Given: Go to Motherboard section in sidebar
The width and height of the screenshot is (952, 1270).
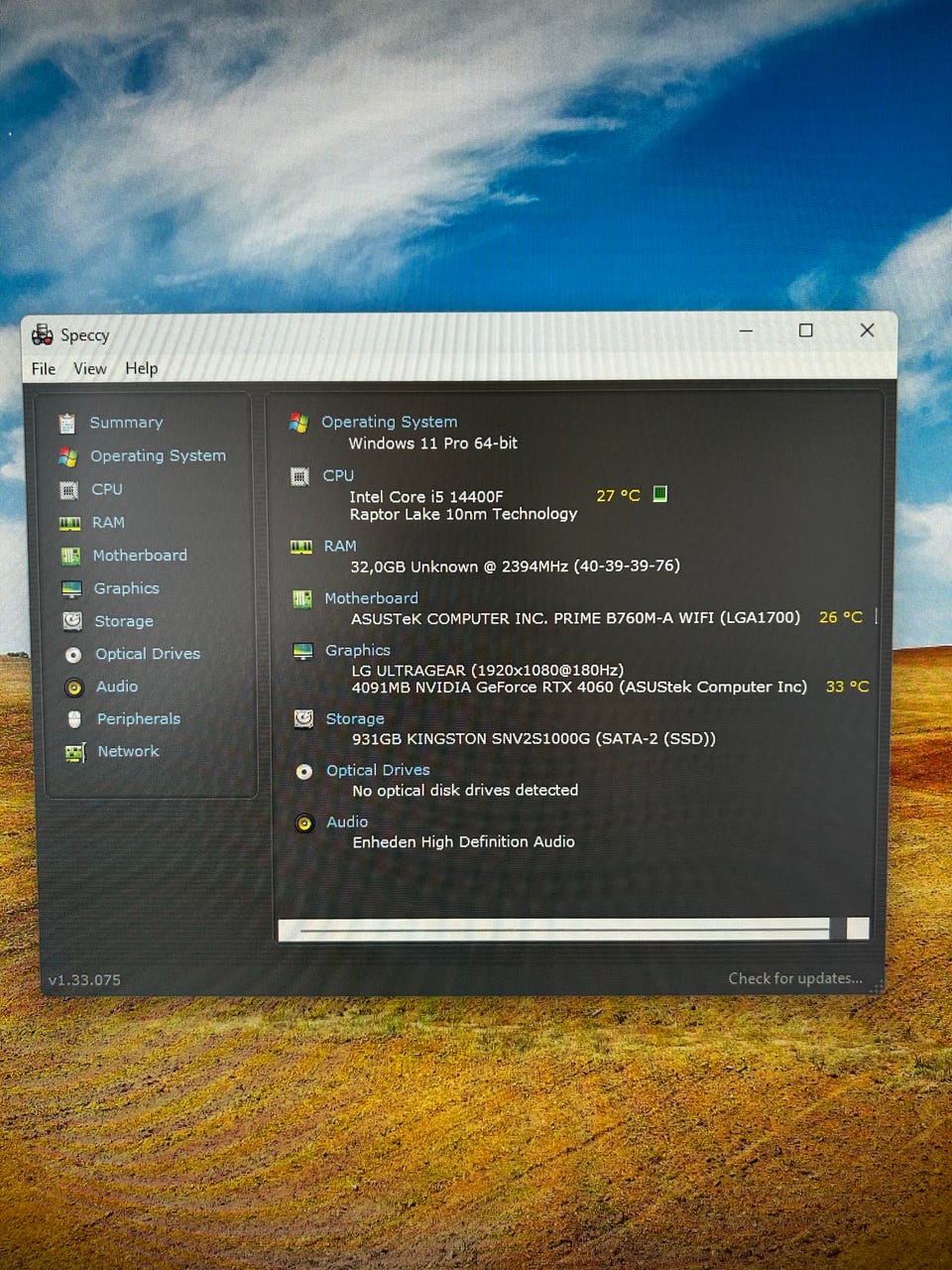Looking at the screenshot, I should click(140, 556).
